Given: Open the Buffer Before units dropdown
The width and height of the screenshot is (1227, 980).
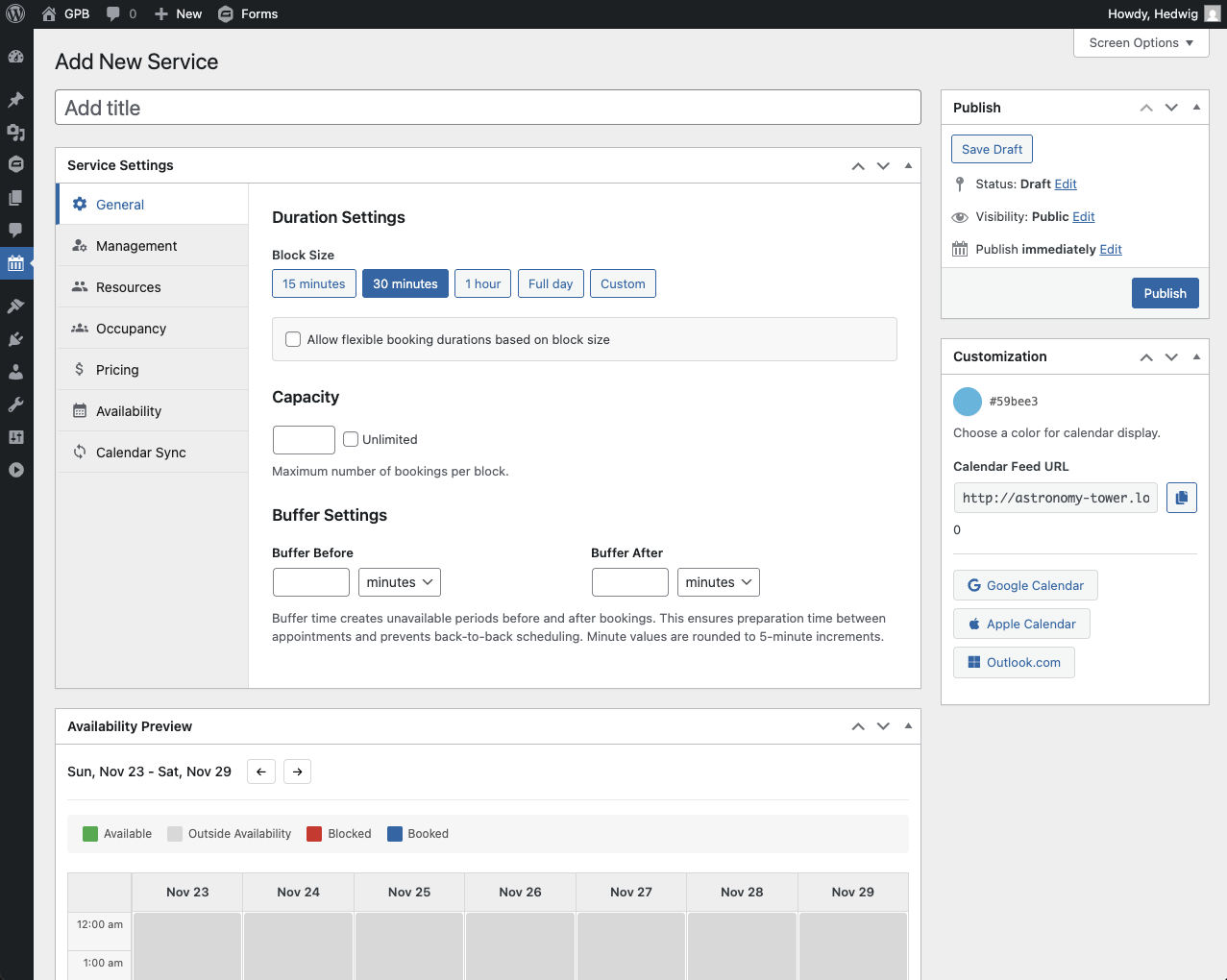Looking at the screenshot, I should [x=399, y=582].
